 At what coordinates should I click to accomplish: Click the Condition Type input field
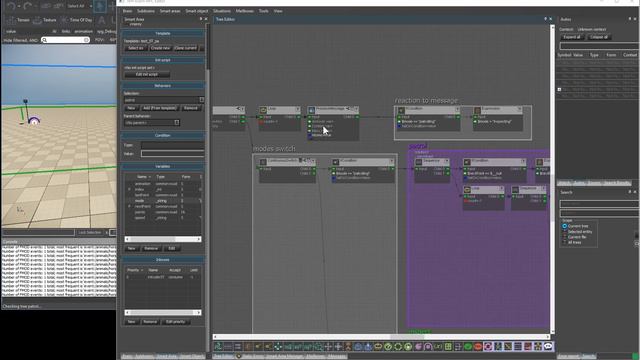172,145
